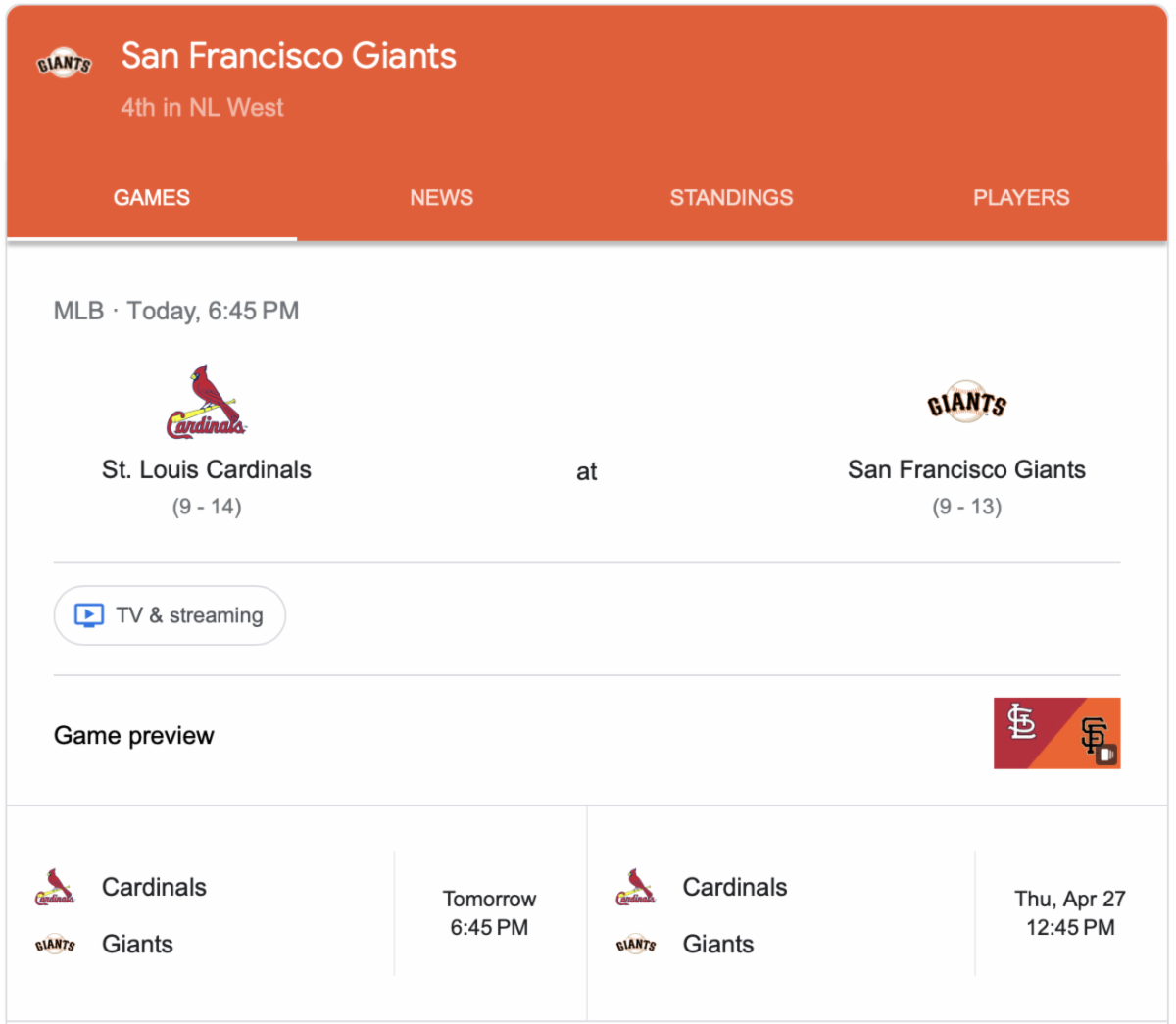Click Cardinals logo in tomorrow's game card
1176x1024 pixels.
pos(55,887)
